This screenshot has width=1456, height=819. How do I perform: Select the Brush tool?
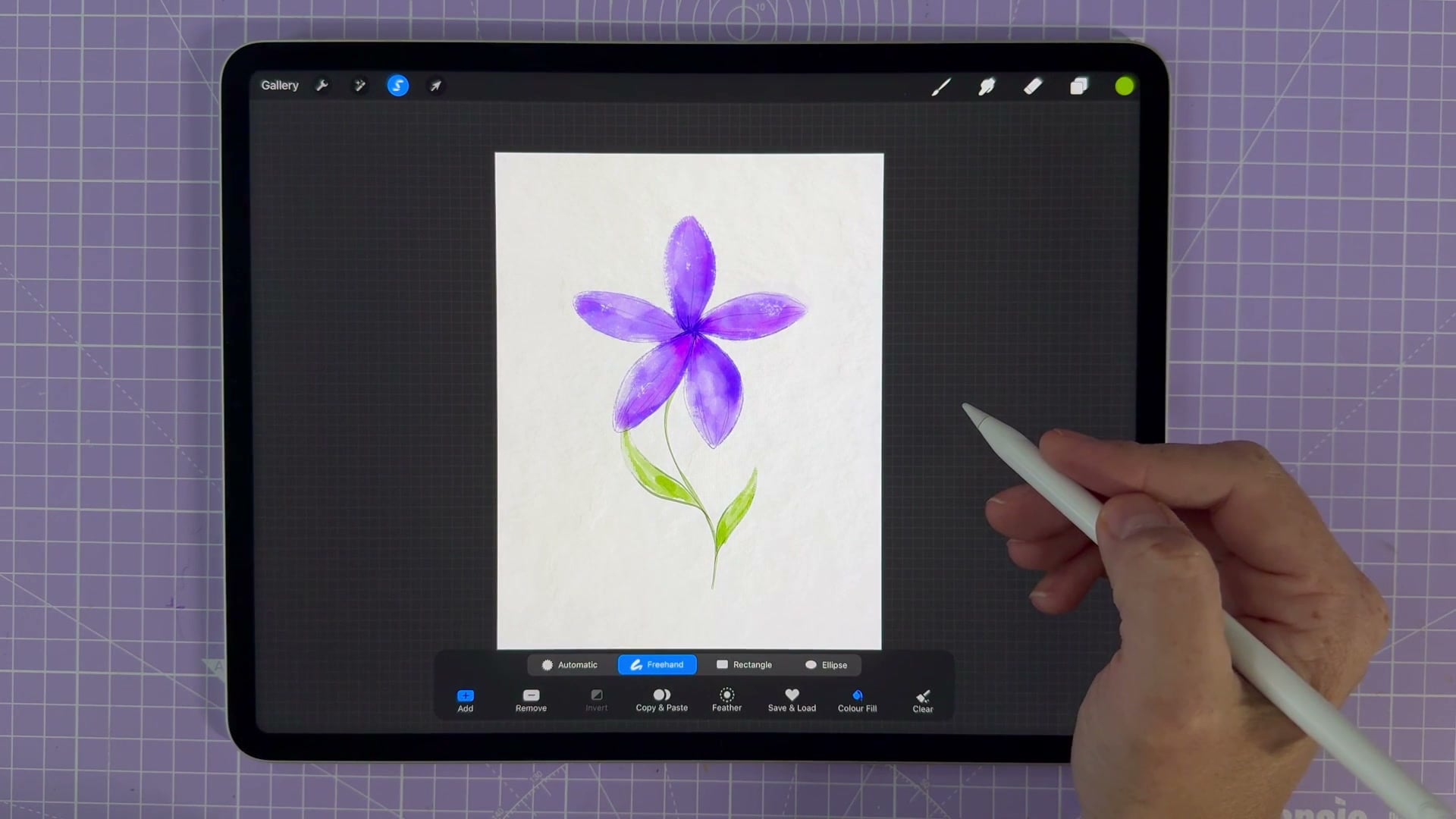(941, 86)
